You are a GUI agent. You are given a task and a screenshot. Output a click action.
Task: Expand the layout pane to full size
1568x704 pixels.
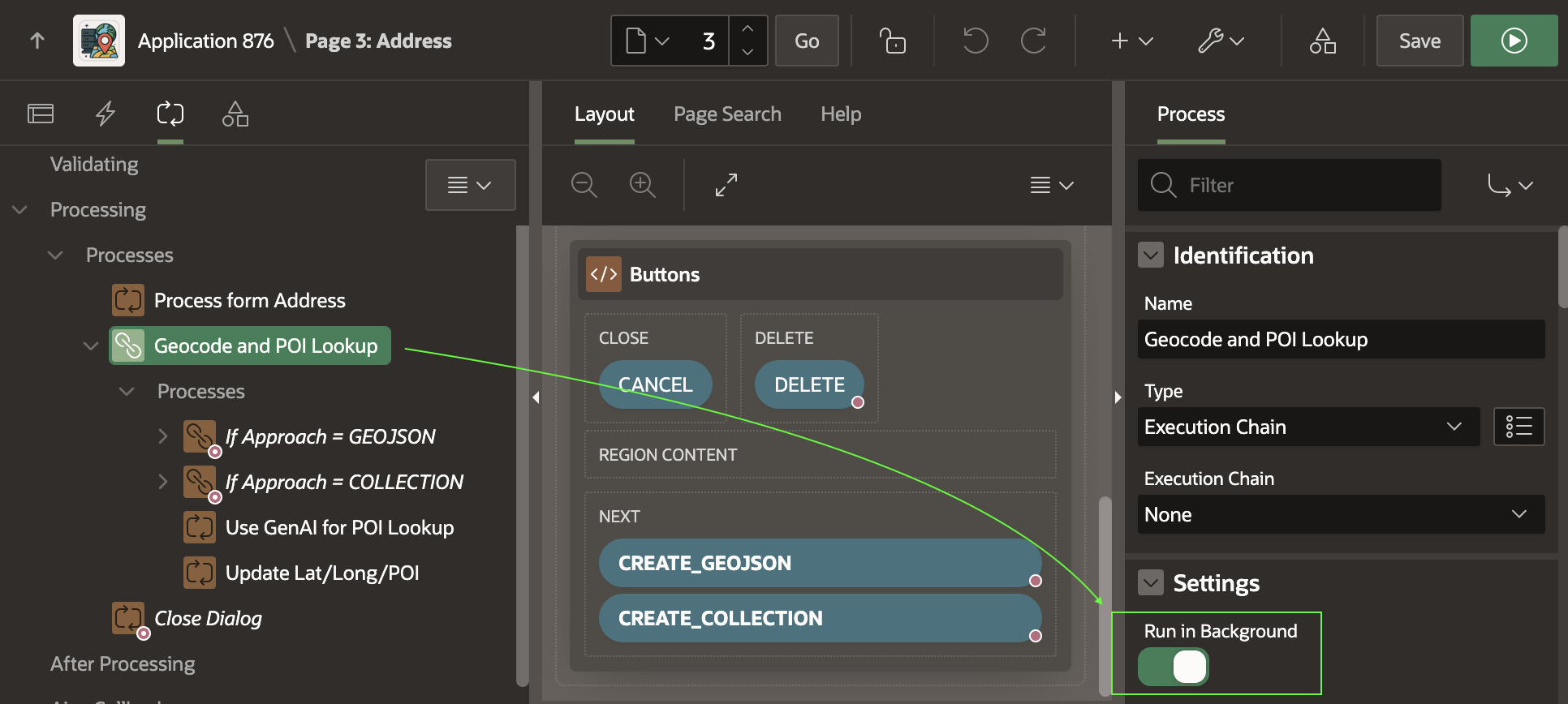(x=726, y=185)
